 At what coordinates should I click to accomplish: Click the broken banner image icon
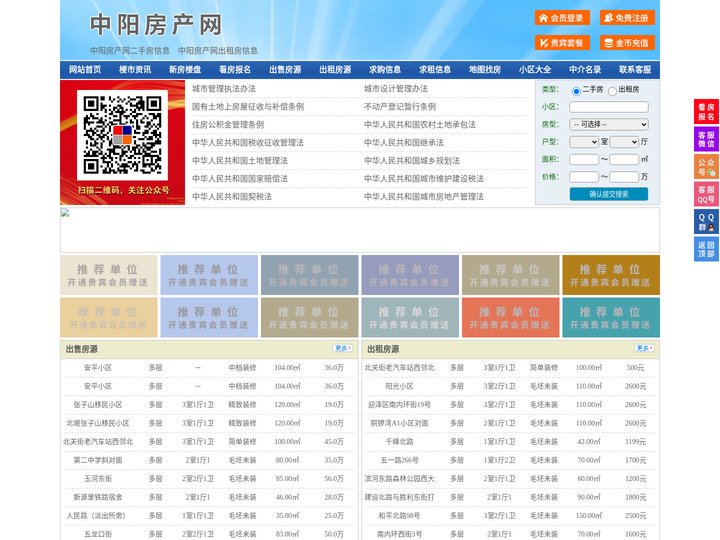(65, 212)
